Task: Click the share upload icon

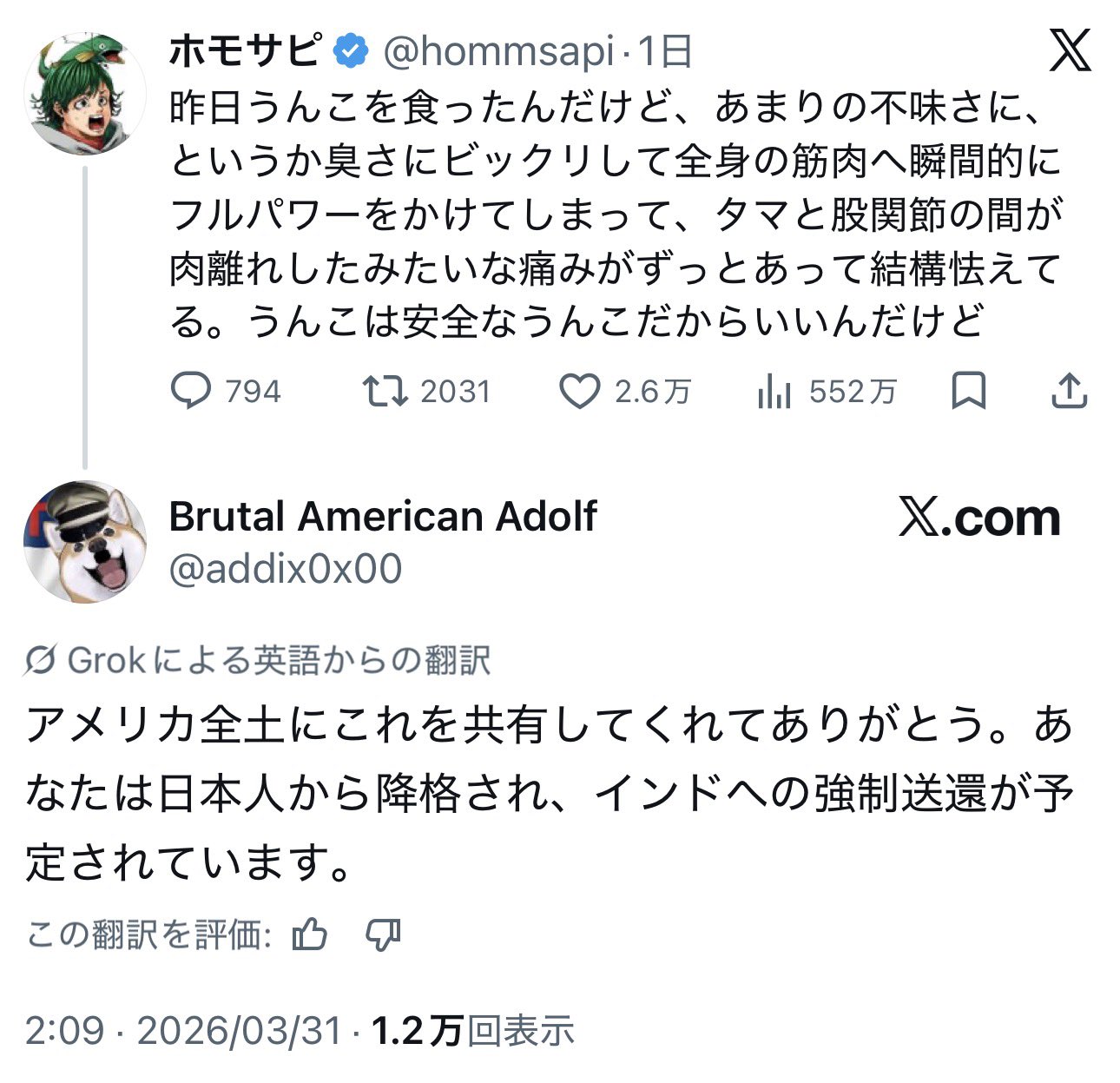Action: (x=1069, y=392)
